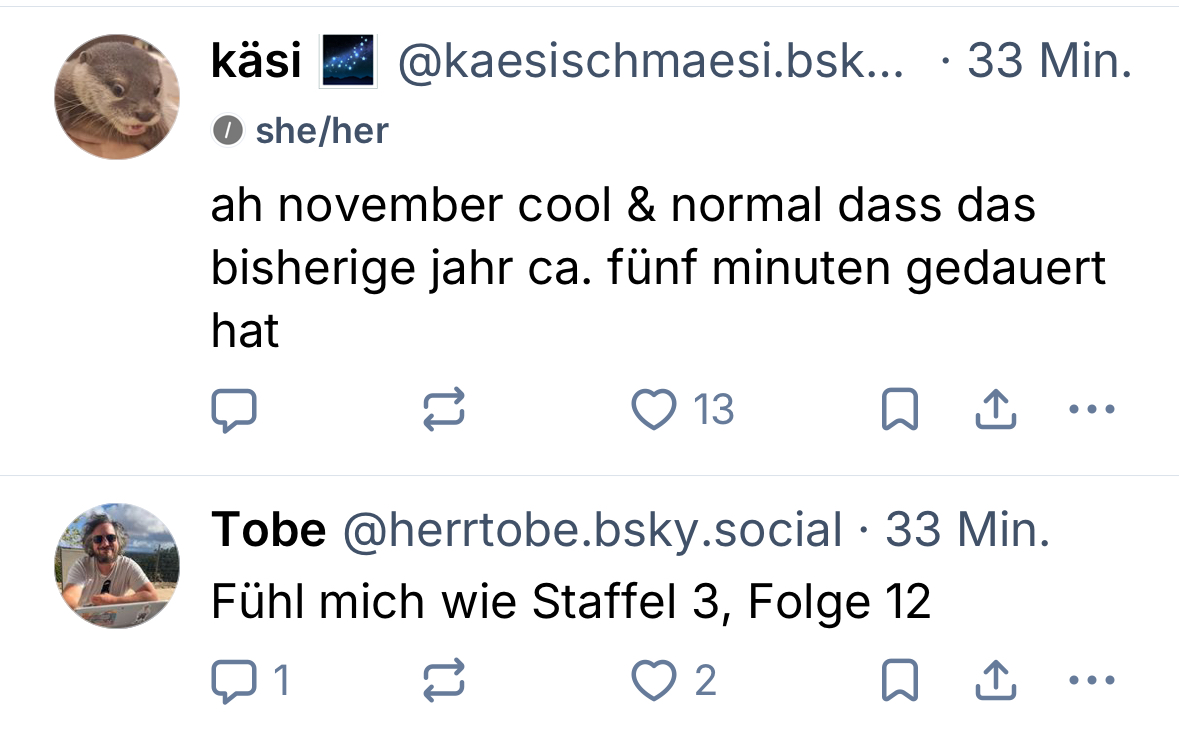Click display name Tobe
The image size is (1179, 746).
click(x=268, y=531)
